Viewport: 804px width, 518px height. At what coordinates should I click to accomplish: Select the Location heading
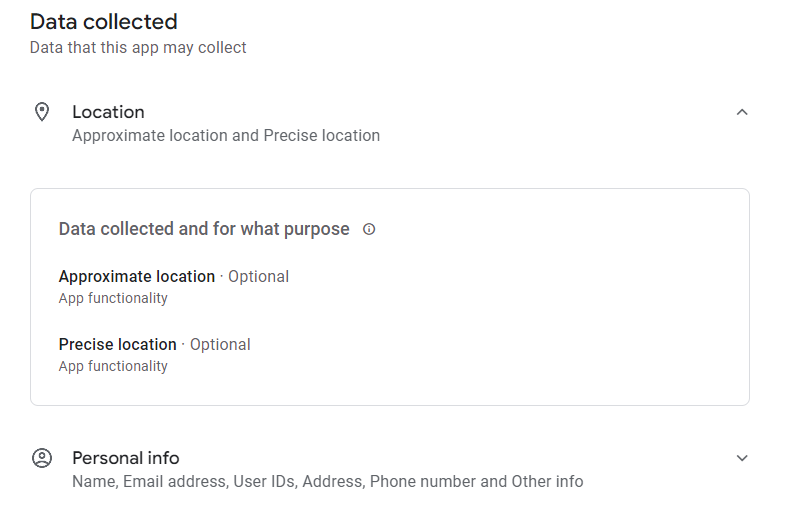[108, 112]
